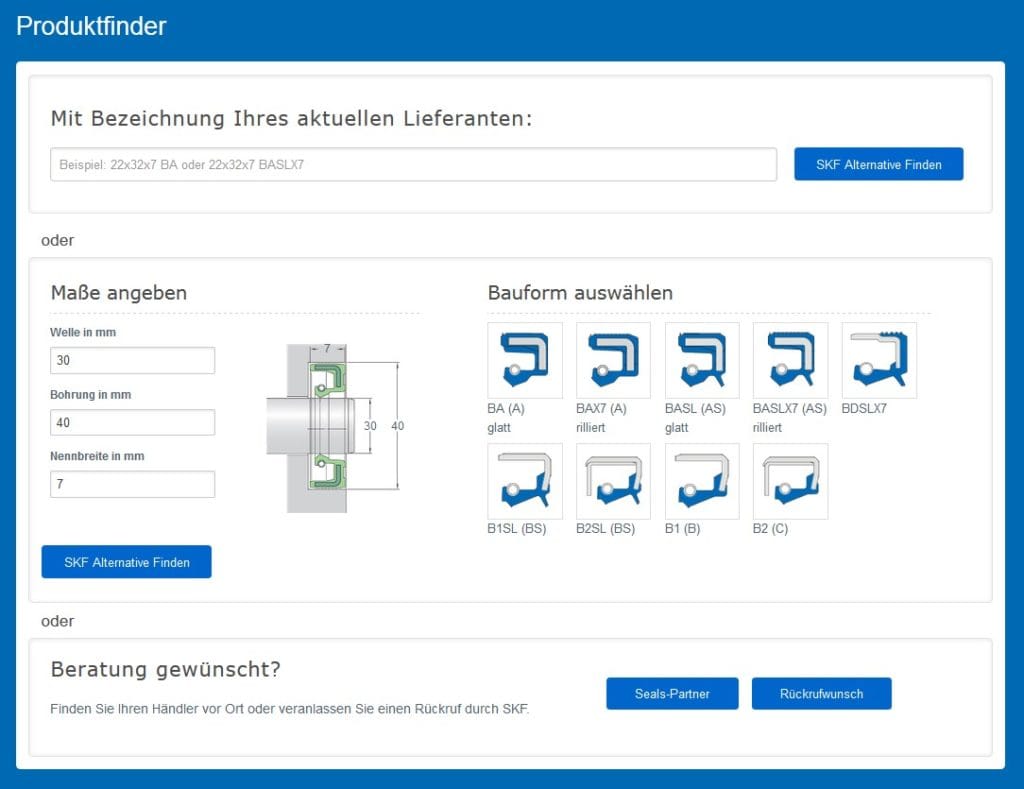Screen dimensions: 1024x789
Task: Click the supplier designation search field
Action: pos(413,165)
